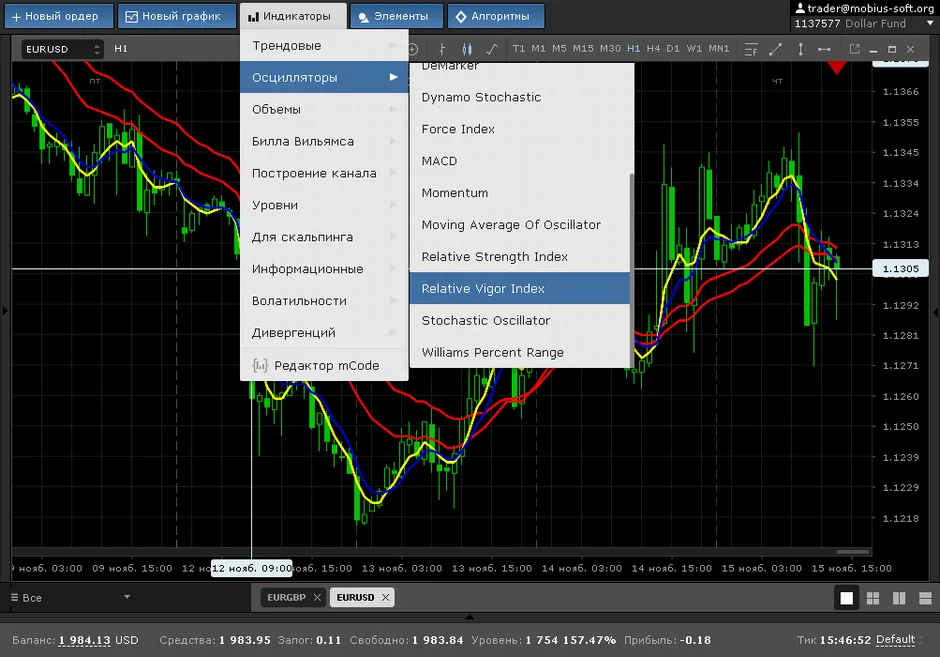The width and height of the screenshot is (940, 657).
Task: Select single chart layout icon
Action: click(846, 598)
